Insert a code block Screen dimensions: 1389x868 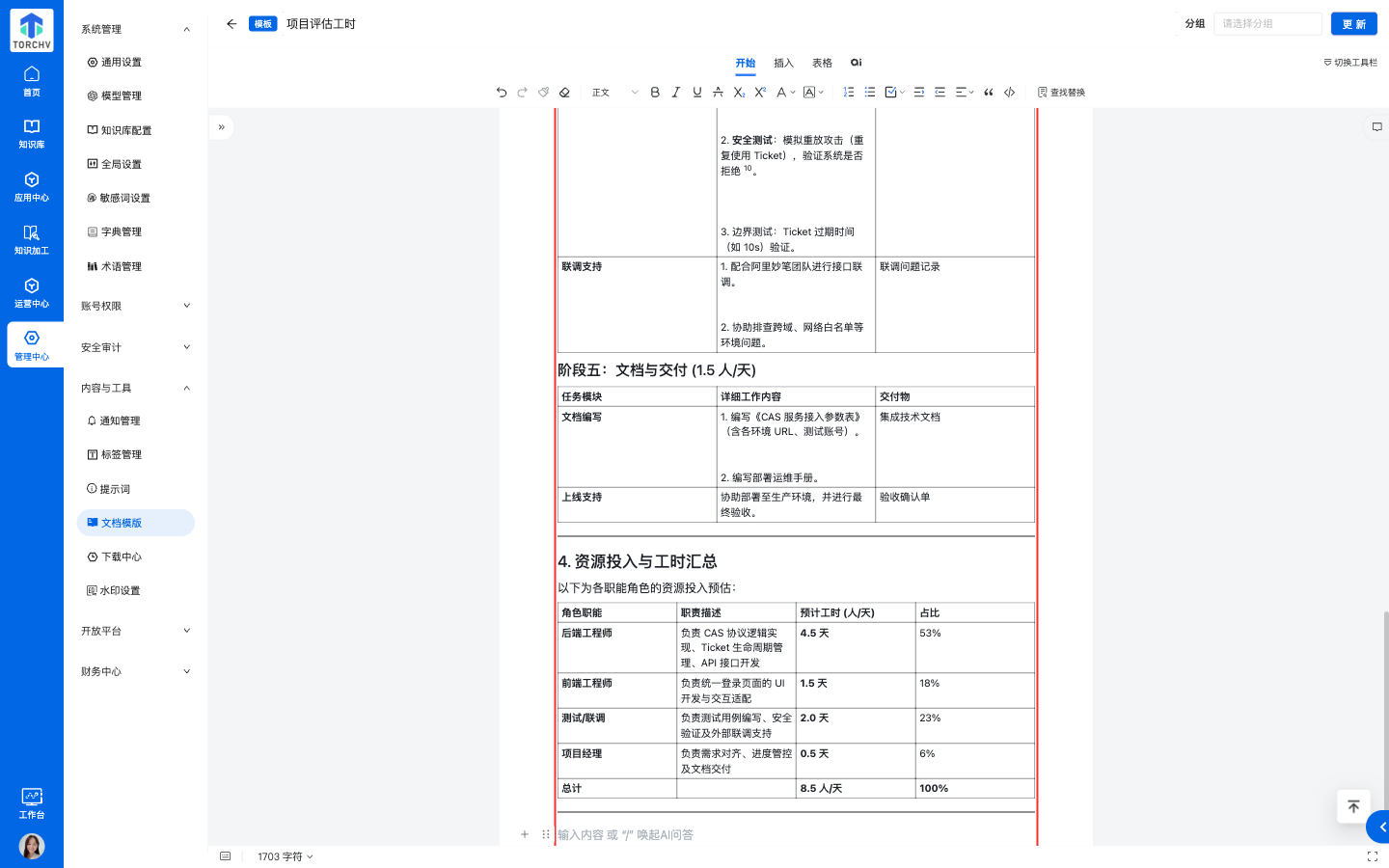1010,92
